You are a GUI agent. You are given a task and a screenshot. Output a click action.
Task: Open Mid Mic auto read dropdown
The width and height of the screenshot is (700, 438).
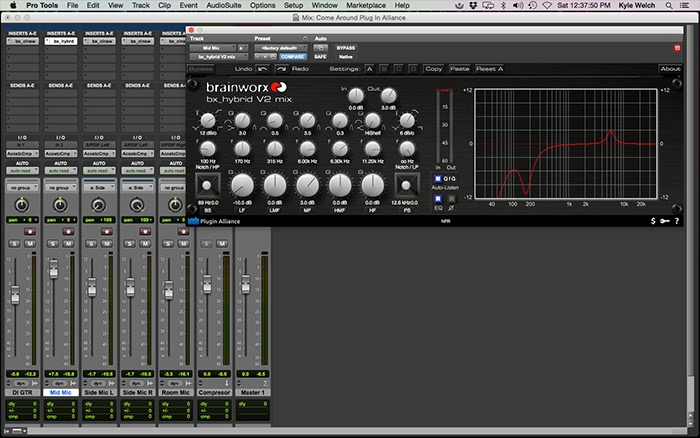[x=61, y=171]
